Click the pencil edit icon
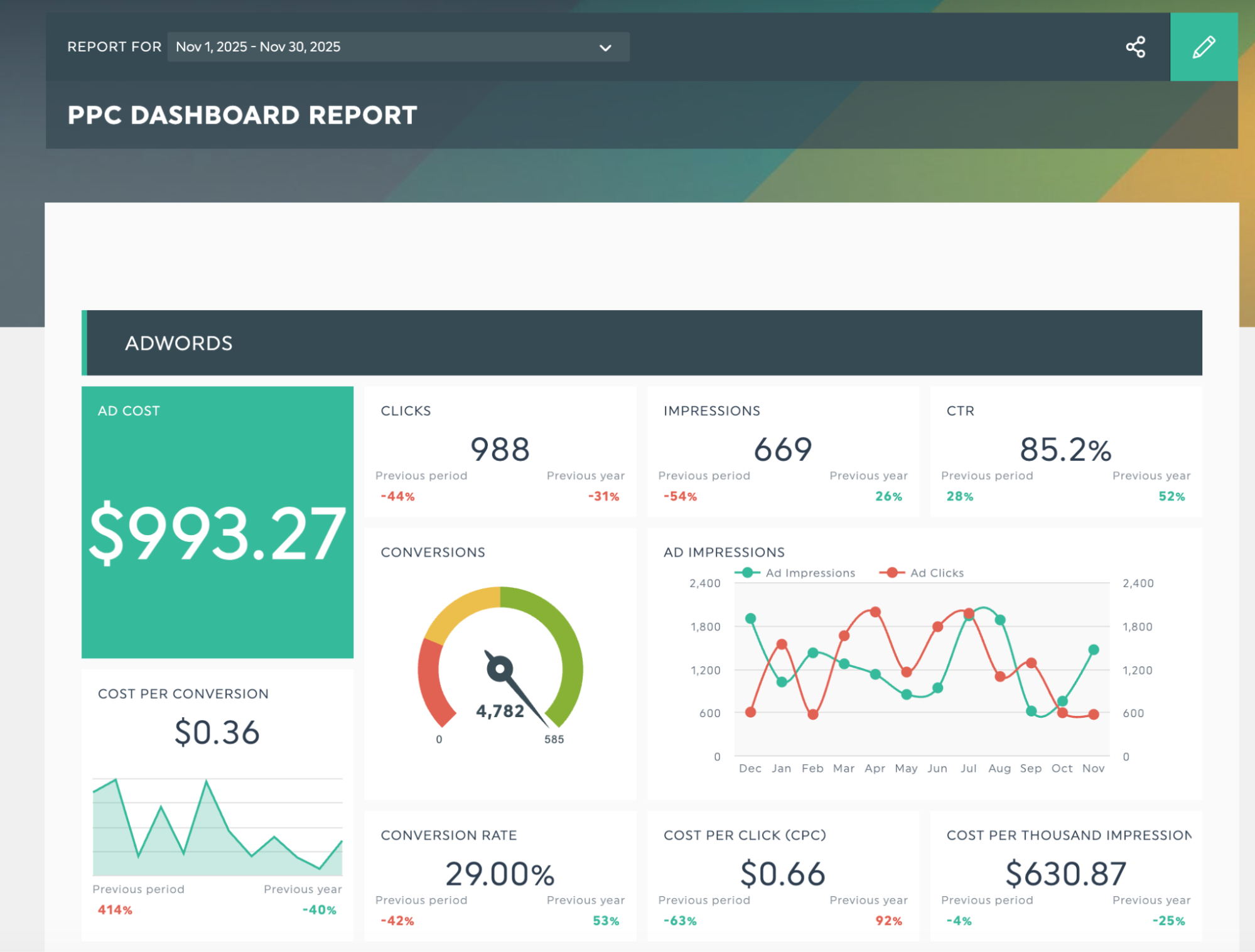Screen dimensions: 1255x952 pos(1203,47)
